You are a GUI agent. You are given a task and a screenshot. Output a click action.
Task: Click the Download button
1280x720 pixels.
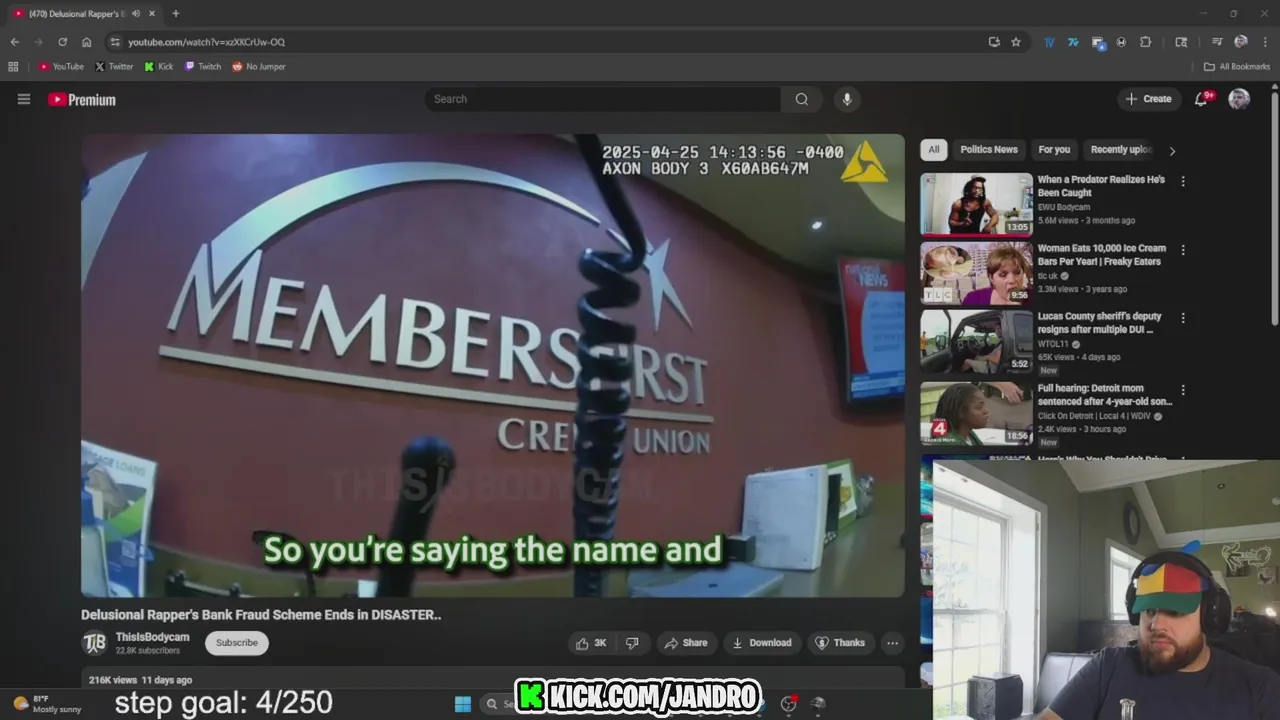762,643
